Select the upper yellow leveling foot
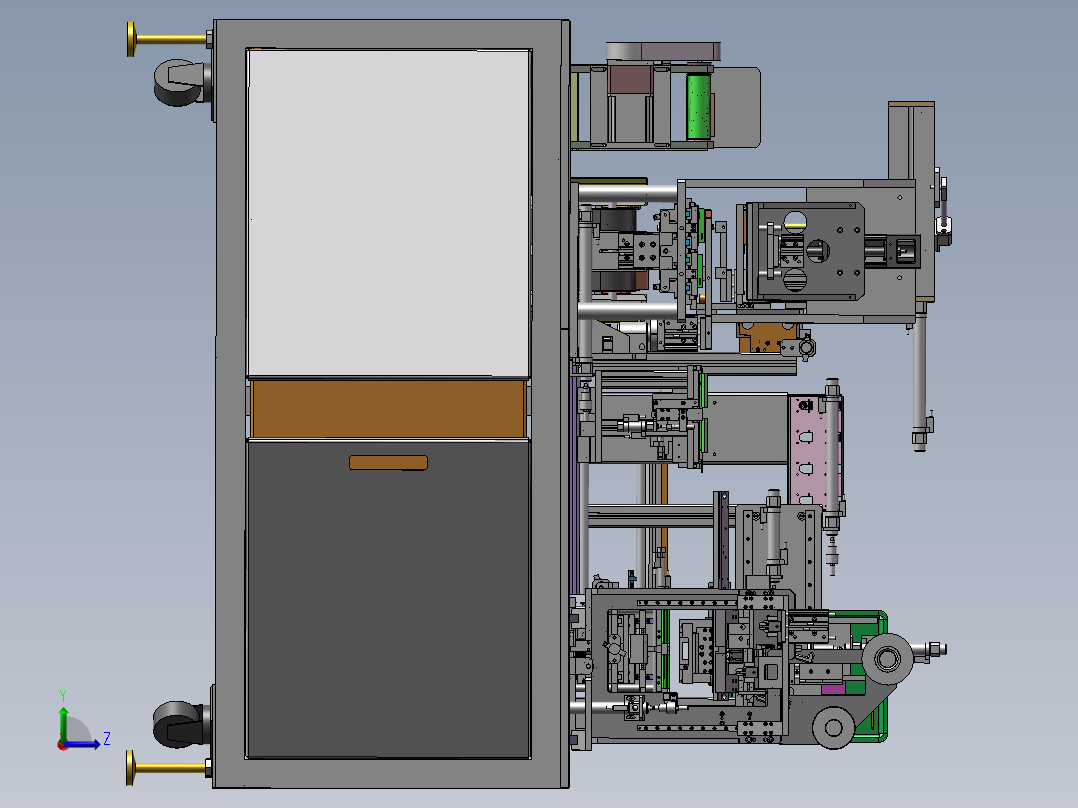Image resolution: width=1078 pixels, height=808 pixels. pos(168,39)
